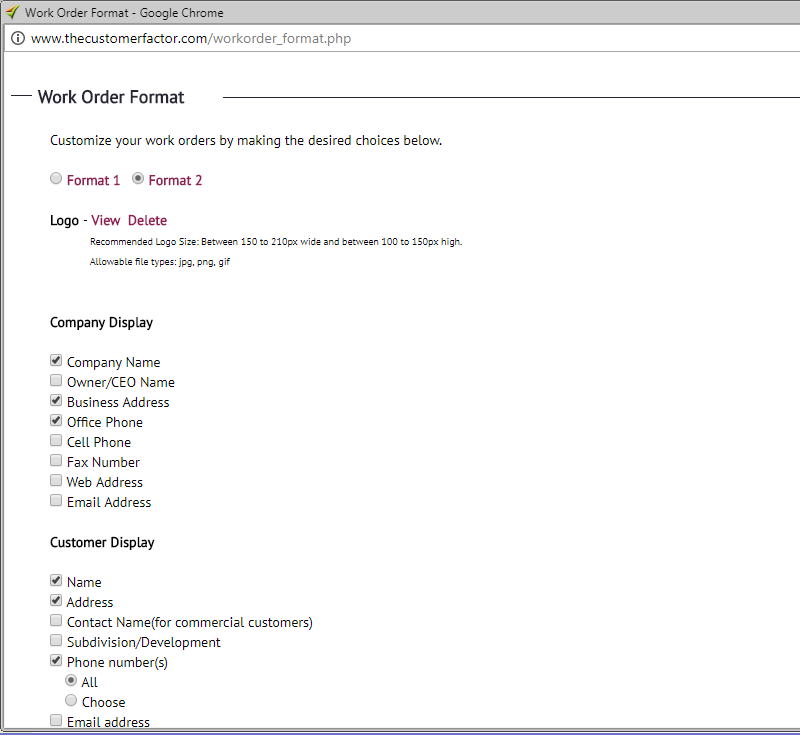The width and height of the screenshot is (800, 752).
Task: Select the Format 2 radio button
Action: pyautogui.click(x=138, y=179)
